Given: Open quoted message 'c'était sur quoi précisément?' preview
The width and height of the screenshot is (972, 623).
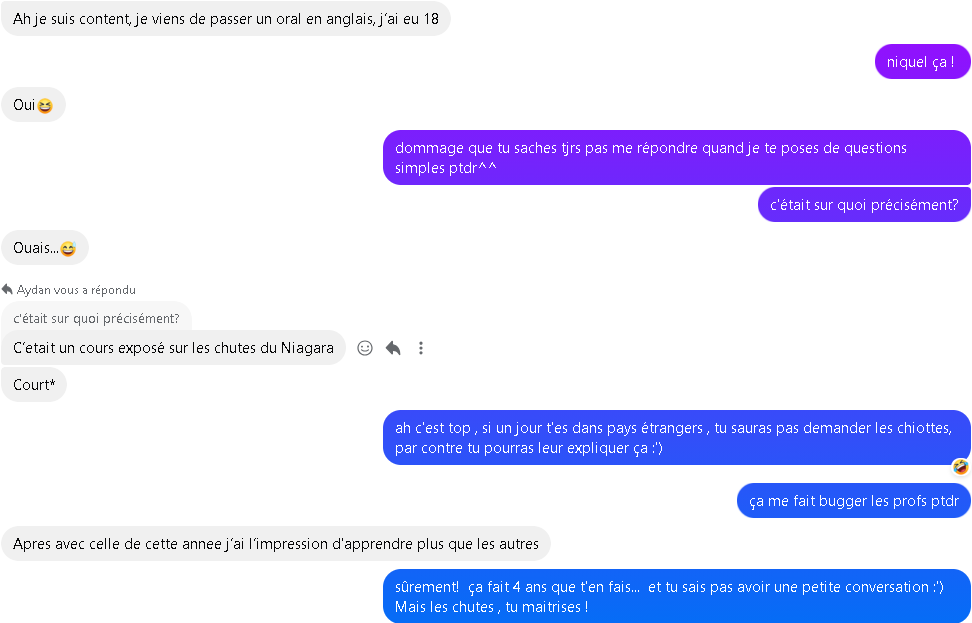Looking at the screenshot, I should [x=96, y=317].
